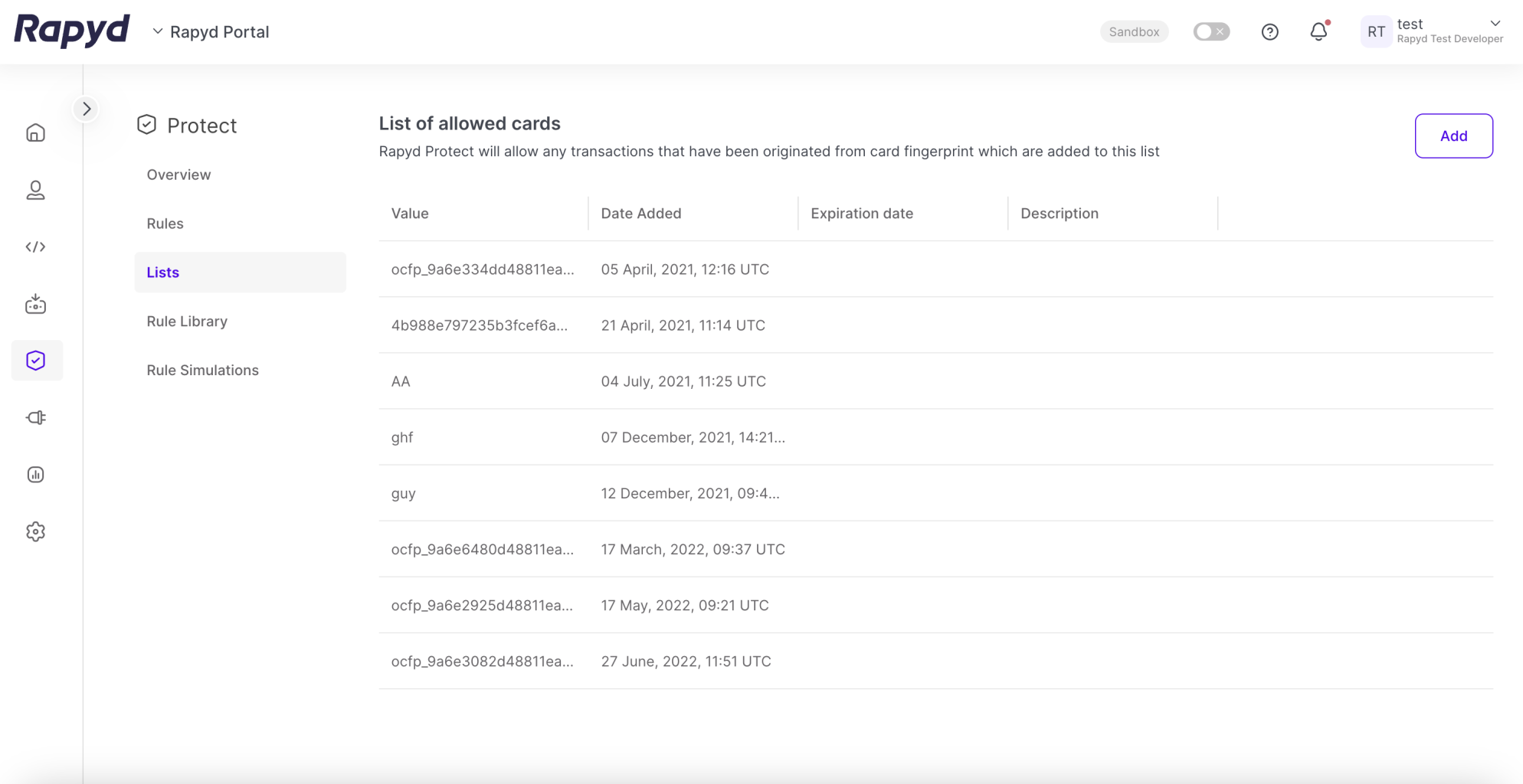Viewport: 1523px width, 784px height.
Task: Open the Home icon in sidebar
Action: pos(36,132)
